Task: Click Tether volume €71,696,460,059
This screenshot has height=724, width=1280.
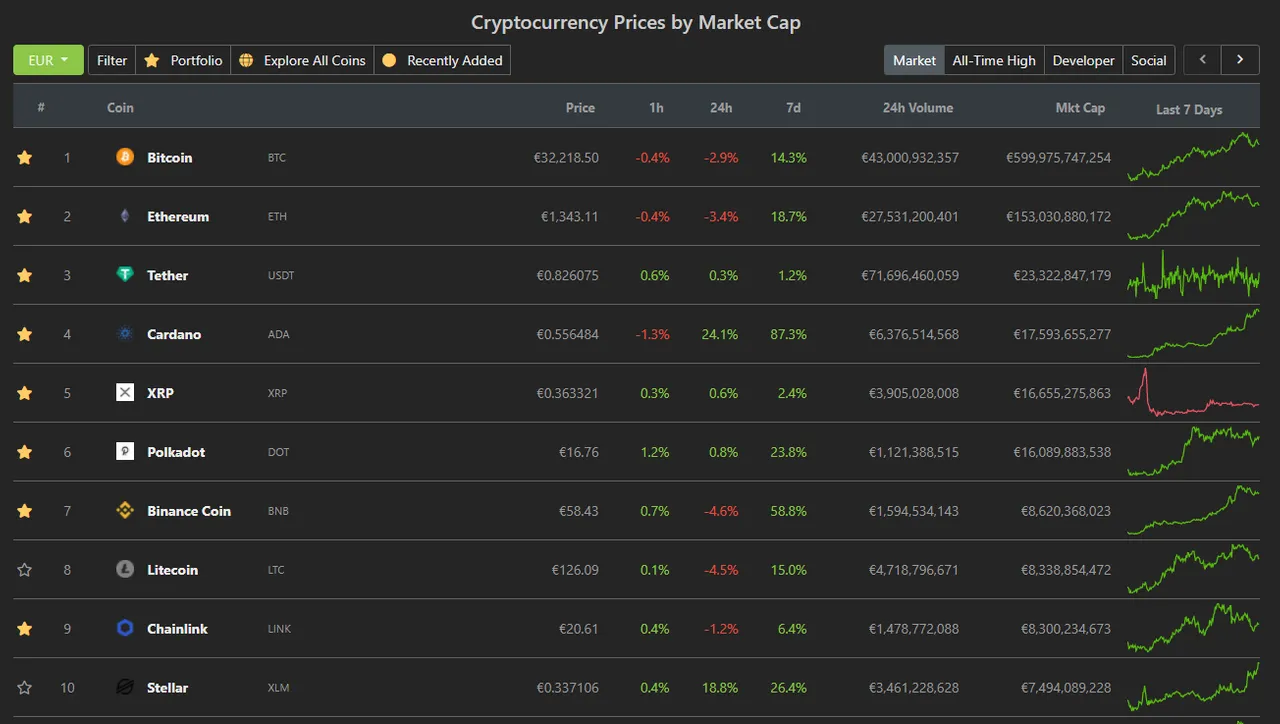Action: [910, 275]
